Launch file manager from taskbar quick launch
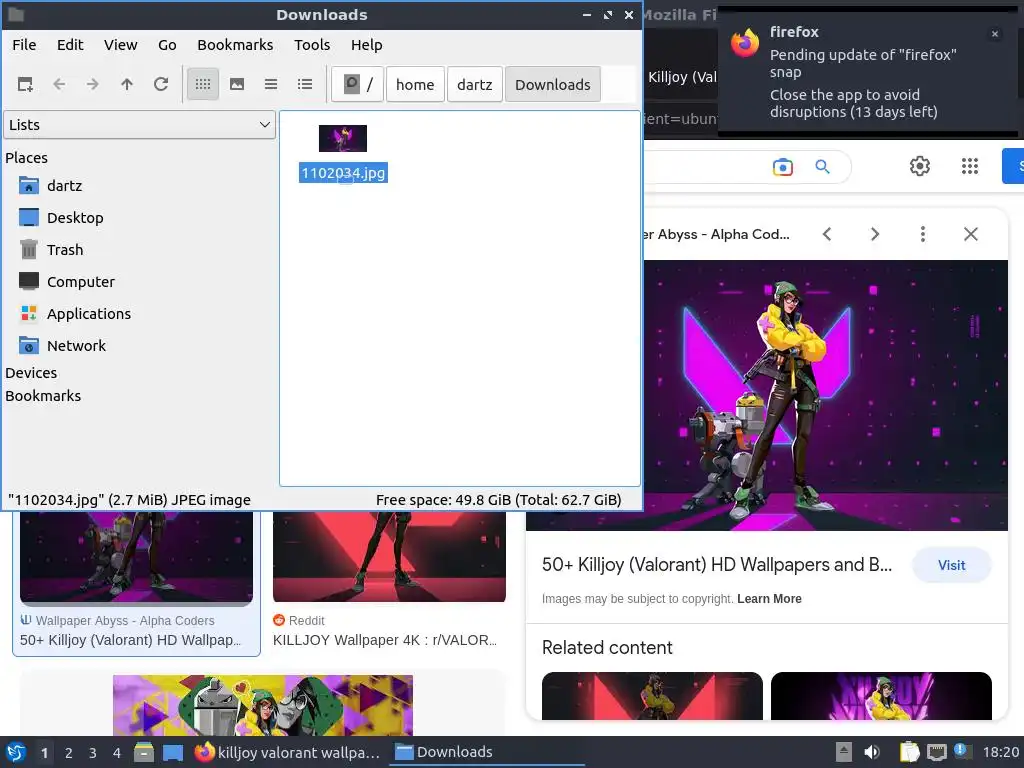Viewport: 1024px width, 768px height. click(x=144, y=752)
